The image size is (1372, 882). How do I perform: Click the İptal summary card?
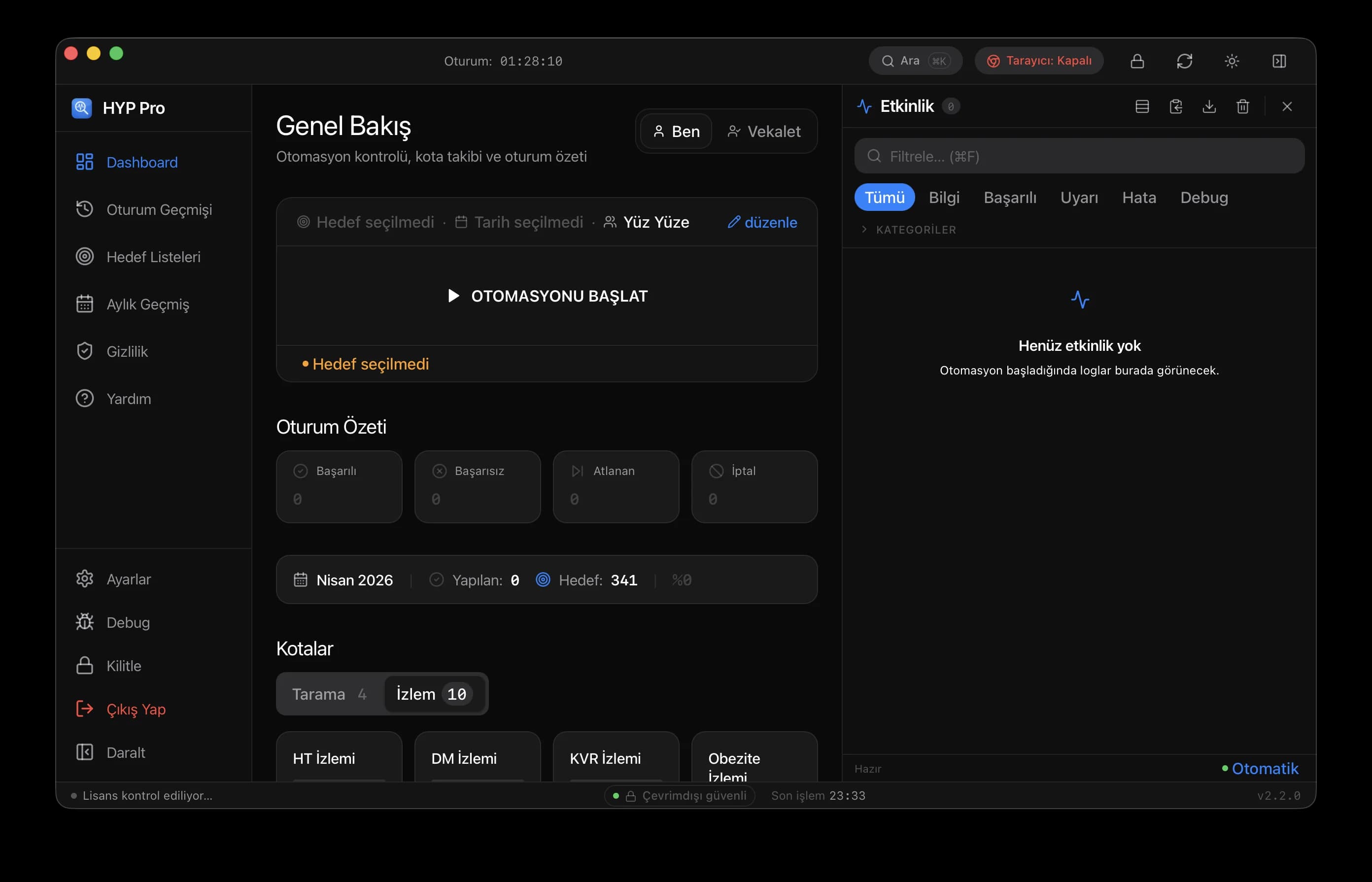click(x=755, y=486)
